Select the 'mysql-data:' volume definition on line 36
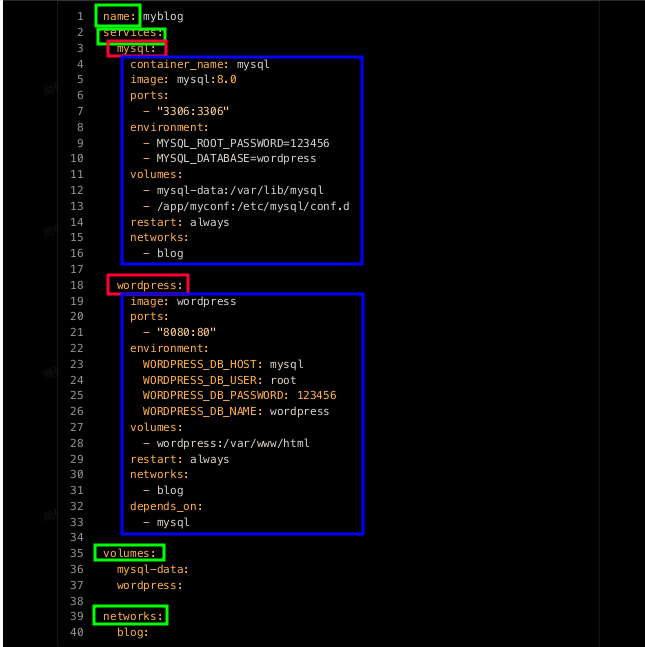The image size is (645, 647). pos(152,569)
